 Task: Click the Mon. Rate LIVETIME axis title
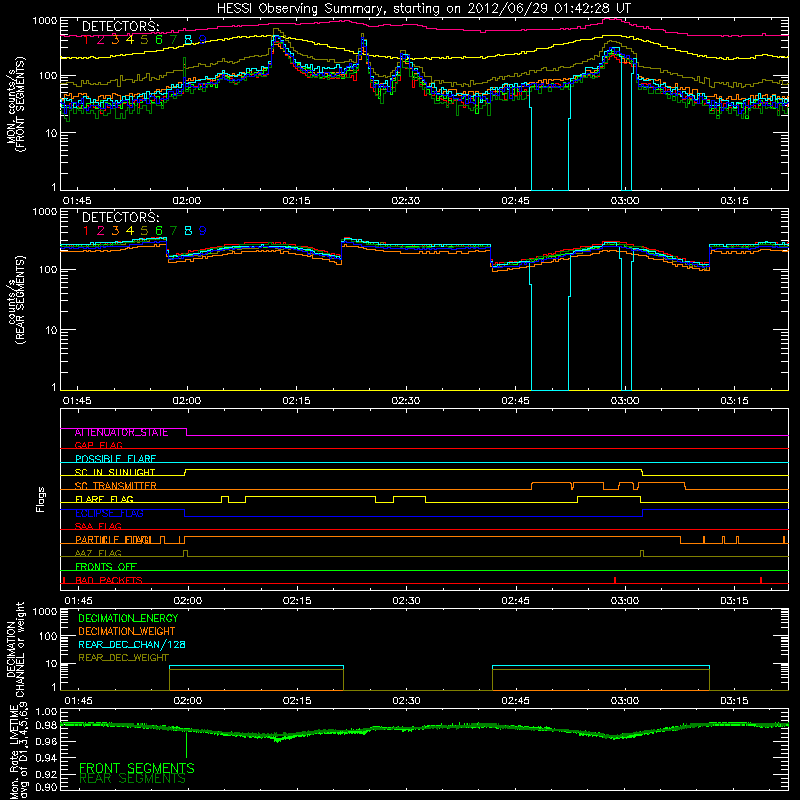coord(18,753)
